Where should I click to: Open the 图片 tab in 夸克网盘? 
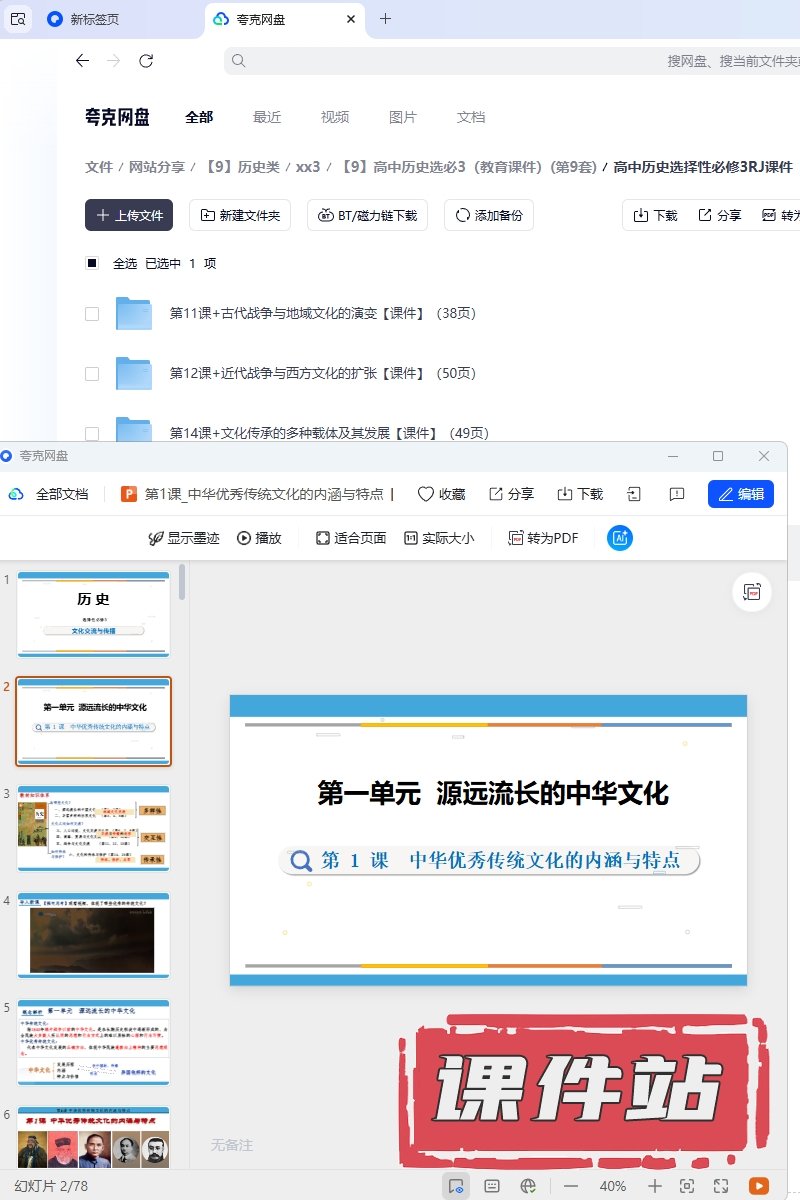coord(403,117)
